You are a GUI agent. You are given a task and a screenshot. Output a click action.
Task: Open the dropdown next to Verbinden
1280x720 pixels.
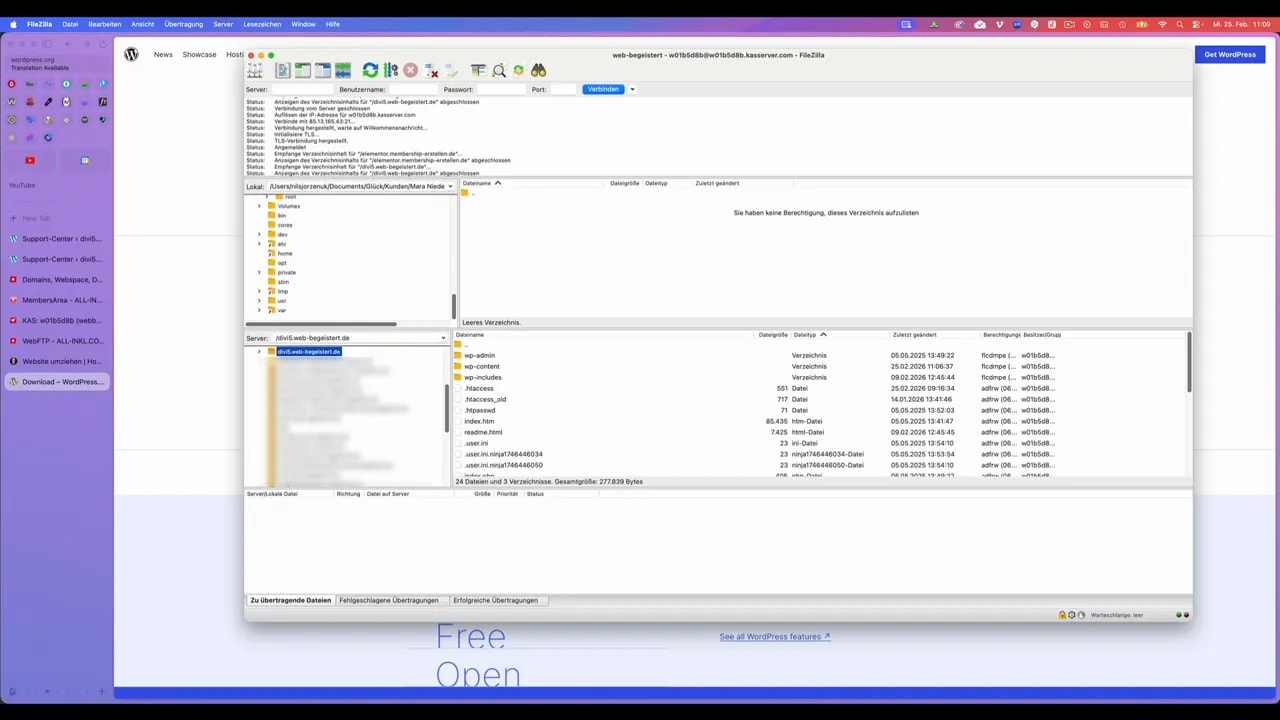point(632,89)
